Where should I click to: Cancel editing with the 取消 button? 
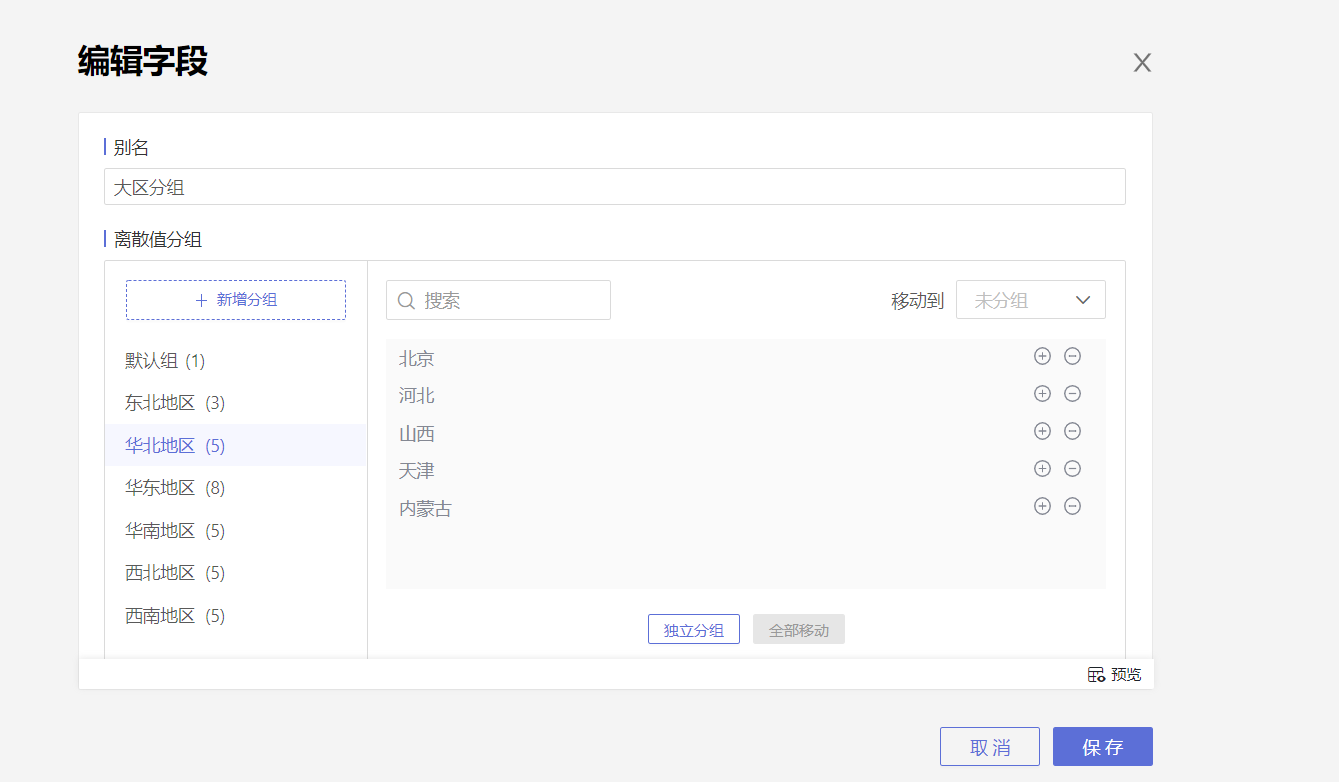pos(989,747)
